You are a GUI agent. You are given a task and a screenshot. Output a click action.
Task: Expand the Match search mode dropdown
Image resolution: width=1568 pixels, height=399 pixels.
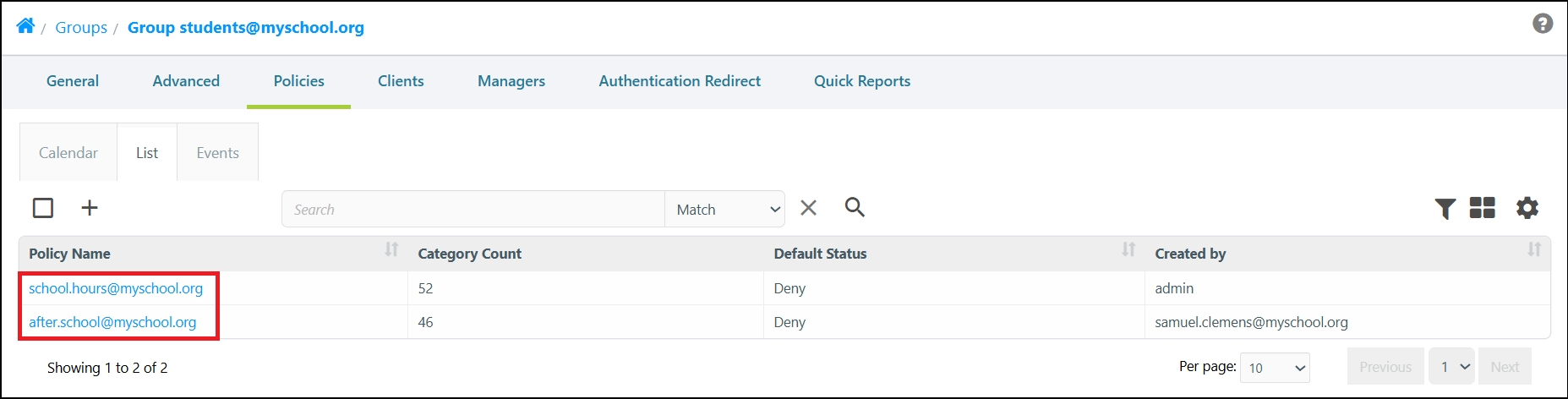pos(725,209)
